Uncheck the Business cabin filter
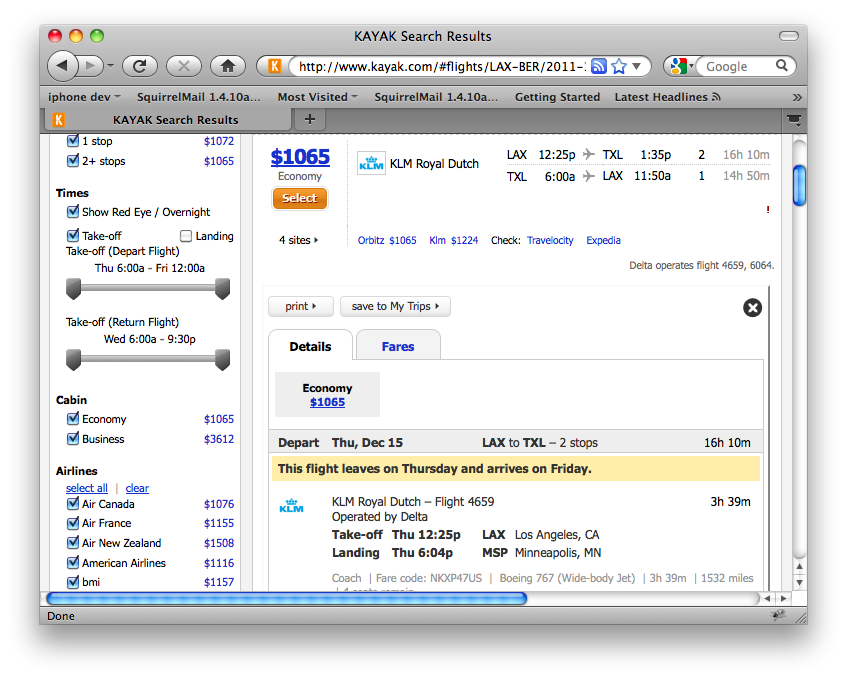This screenshot has width=847, height=679. (73, 438)
